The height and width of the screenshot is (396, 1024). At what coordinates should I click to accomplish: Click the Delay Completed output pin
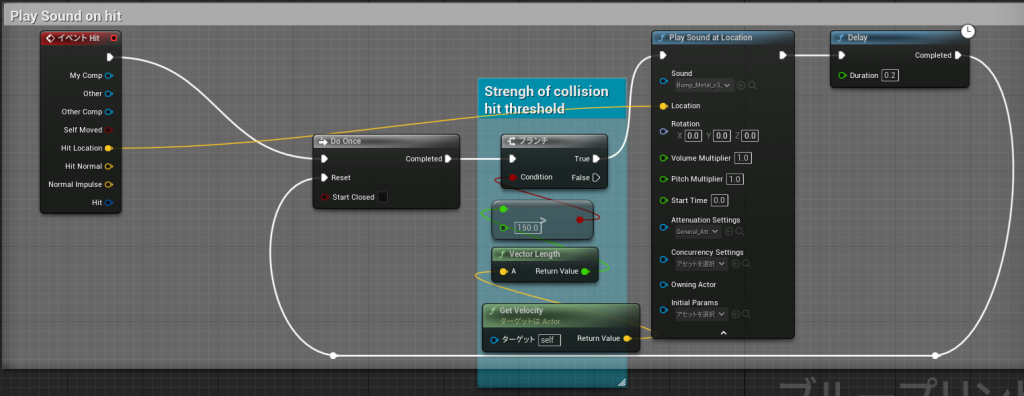[958, 56]
